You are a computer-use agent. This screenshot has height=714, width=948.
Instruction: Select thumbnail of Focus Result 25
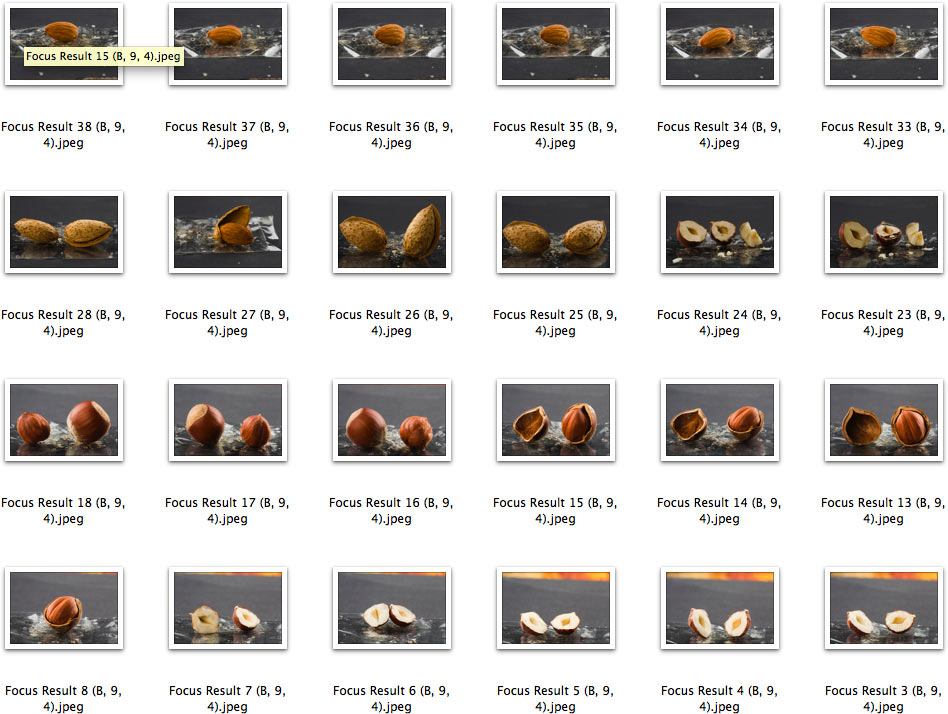[556, 232]
